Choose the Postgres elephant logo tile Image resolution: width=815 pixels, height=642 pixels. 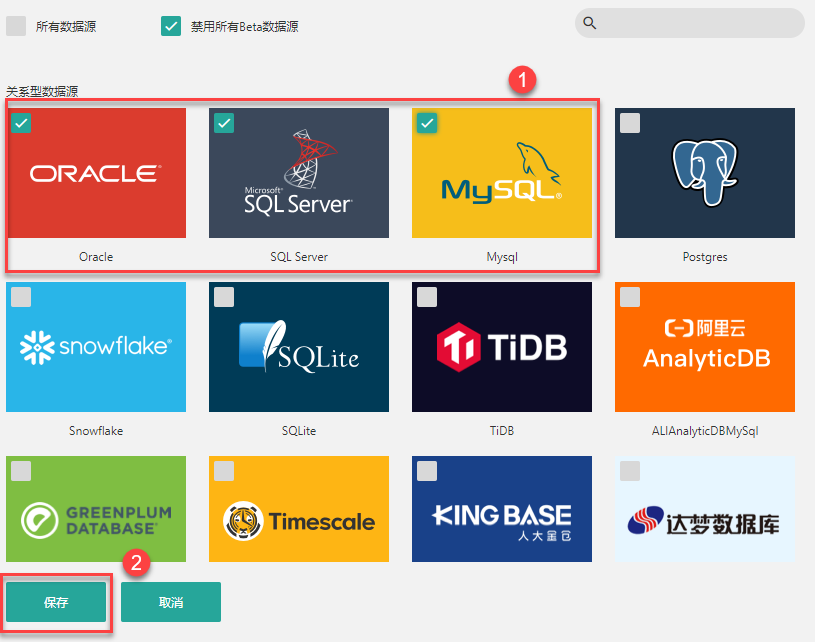click(704, 174)
